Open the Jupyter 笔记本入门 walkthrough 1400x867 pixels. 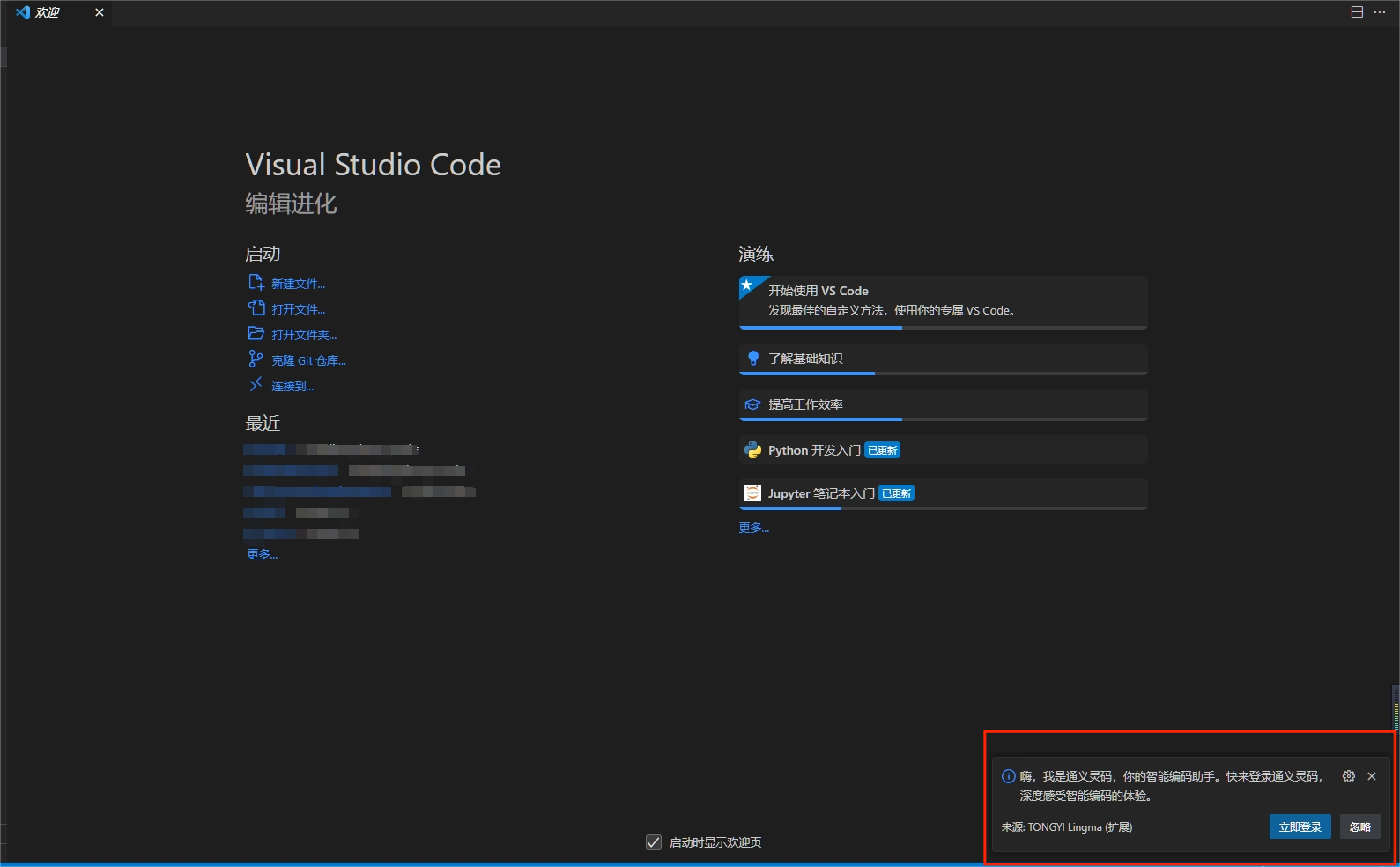(943, 494)
